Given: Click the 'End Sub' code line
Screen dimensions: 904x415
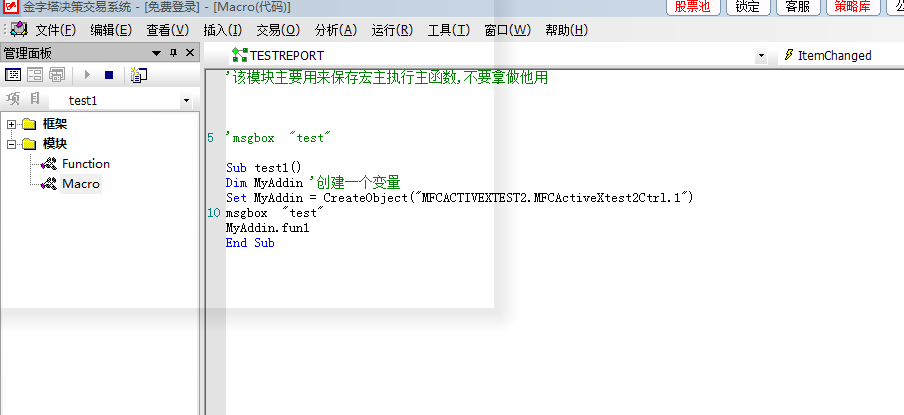Looking at the screenshot, I should click(250, 243).
